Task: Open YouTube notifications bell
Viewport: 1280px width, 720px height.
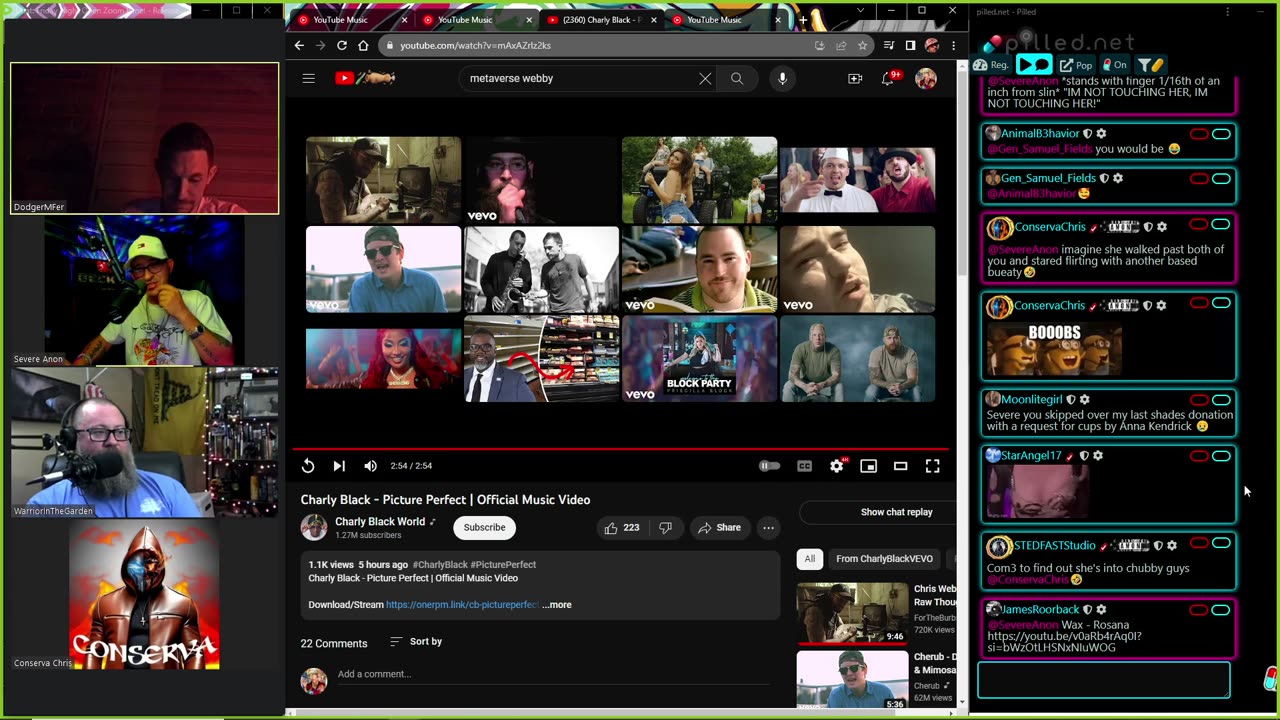Action: click(x=889, y=78)
